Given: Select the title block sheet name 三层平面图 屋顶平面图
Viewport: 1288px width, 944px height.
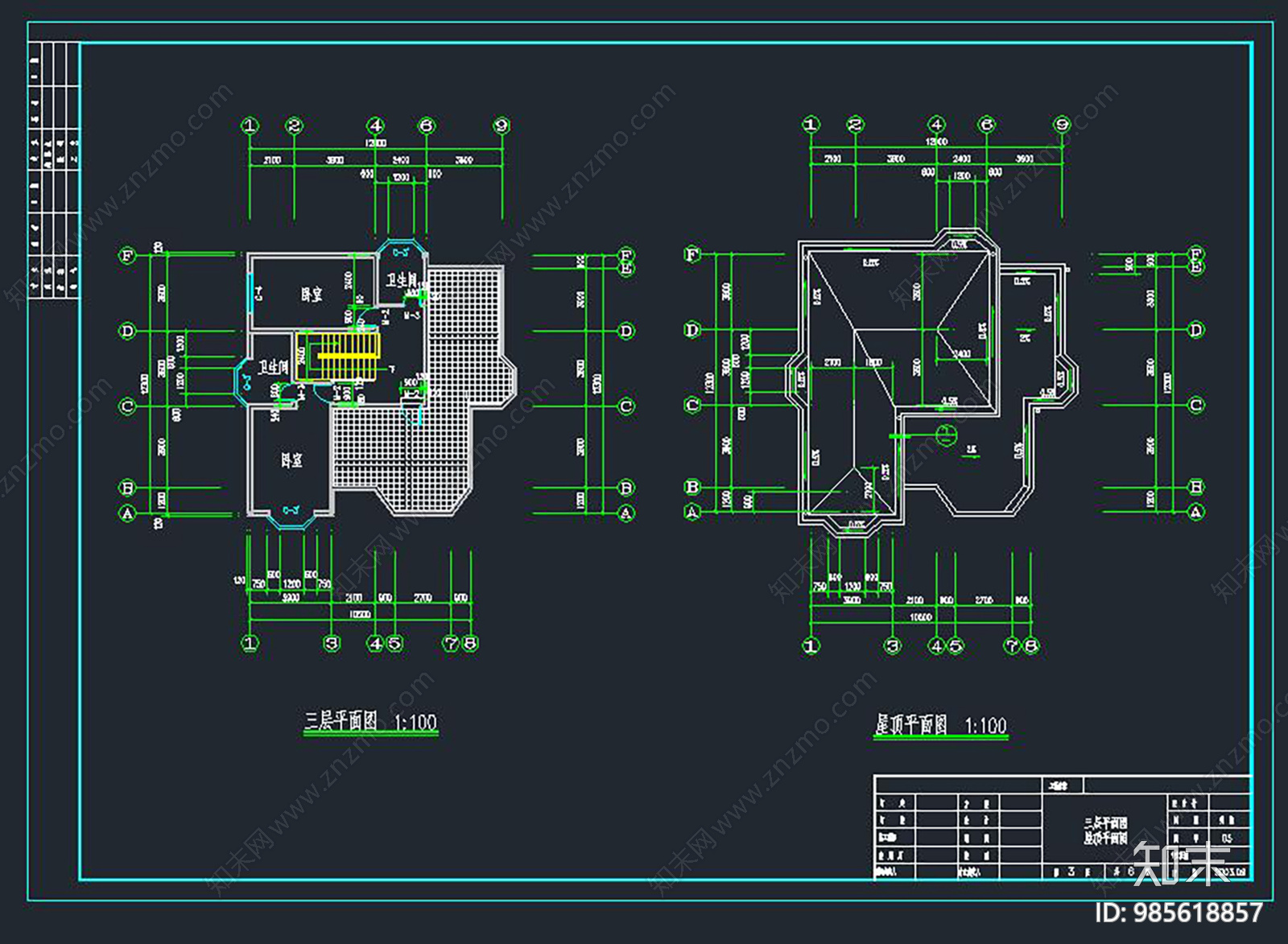Looking at the screenshot, I should pos(1105,831).
